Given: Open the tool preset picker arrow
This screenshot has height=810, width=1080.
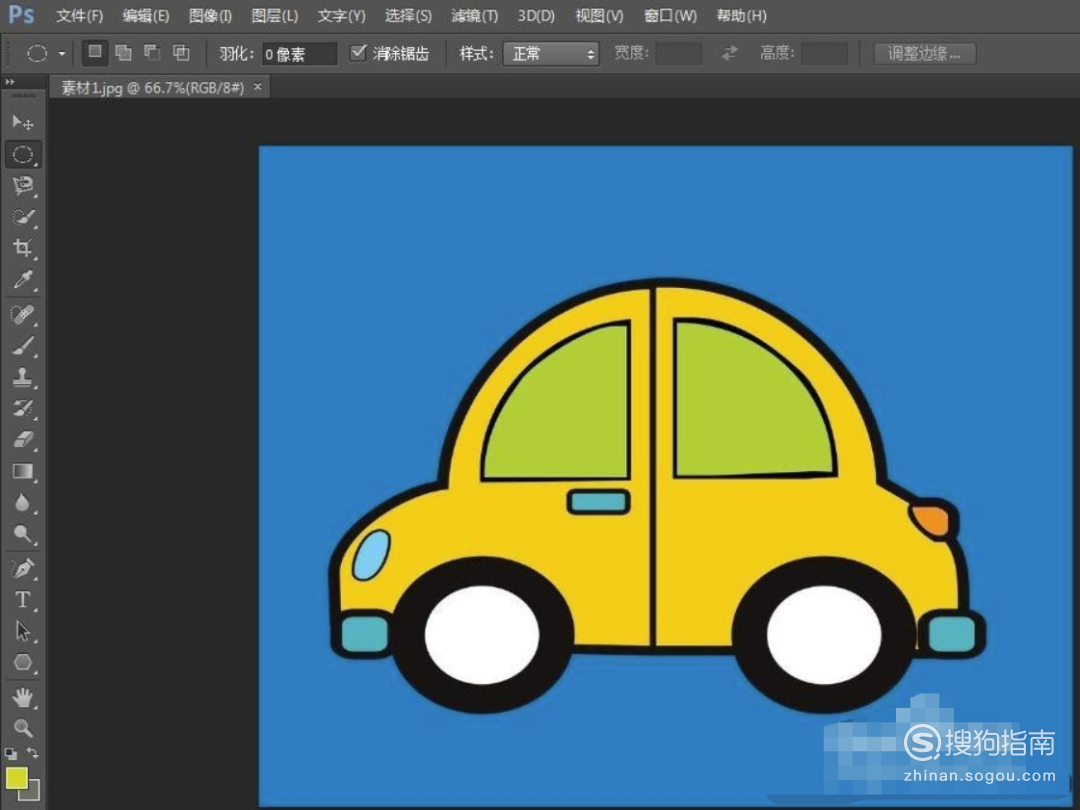Looking at the screenshot, I should [x=62, y=54].
